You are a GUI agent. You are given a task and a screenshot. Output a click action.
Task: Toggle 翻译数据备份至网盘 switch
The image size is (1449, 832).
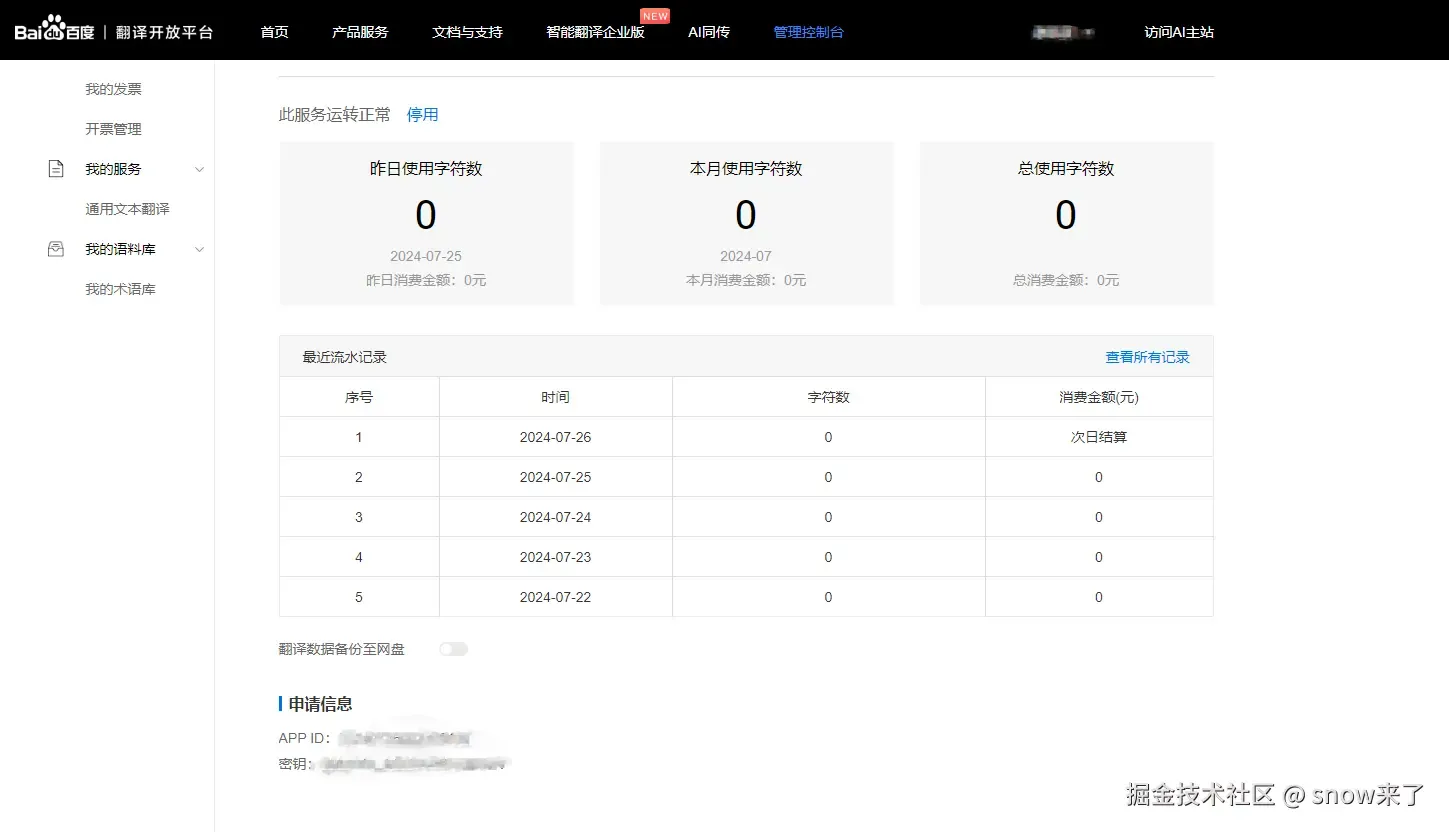[x=453, y=649]
